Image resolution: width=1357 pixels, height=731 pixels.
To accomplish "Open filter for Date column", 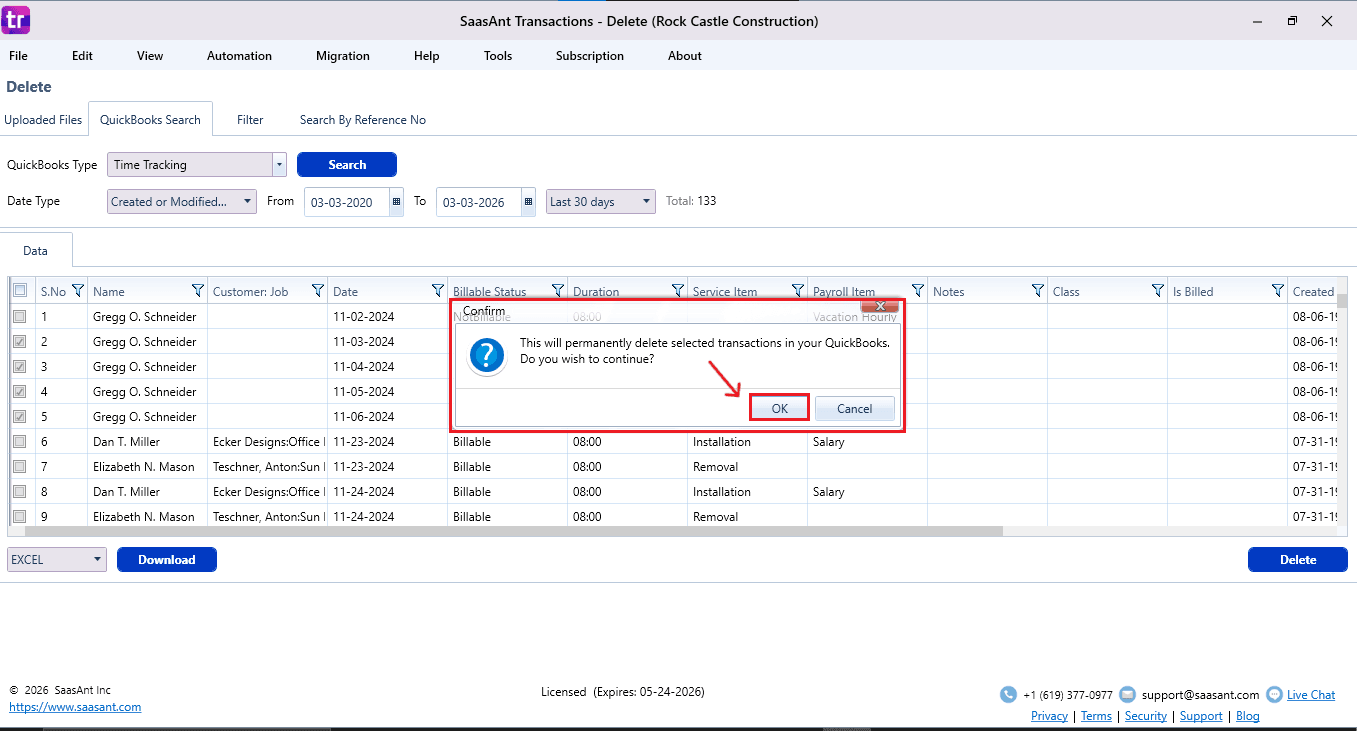I will [x=438, y=291].
